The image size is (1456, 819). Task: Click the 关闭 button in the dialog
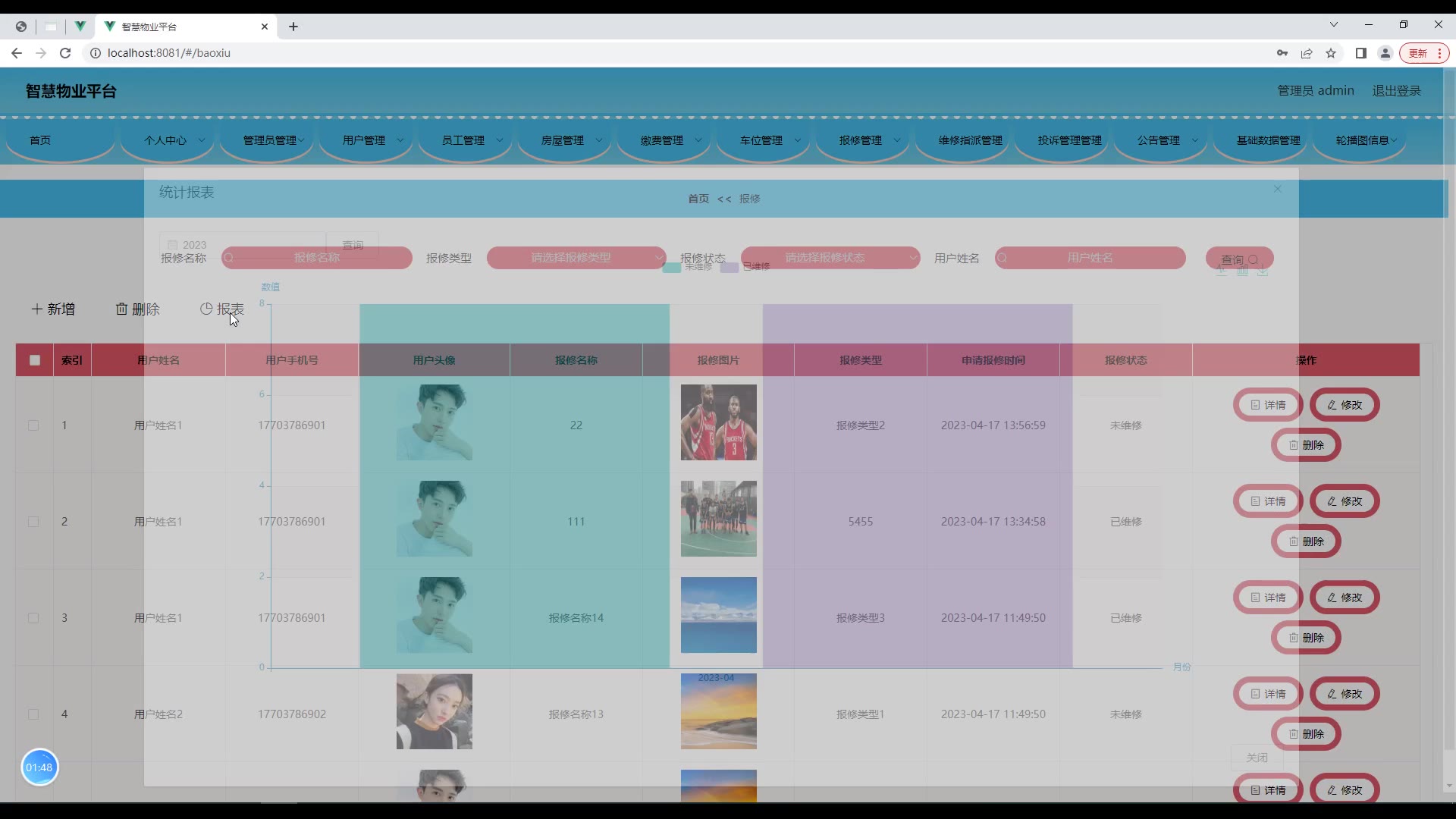(1257, 758)
